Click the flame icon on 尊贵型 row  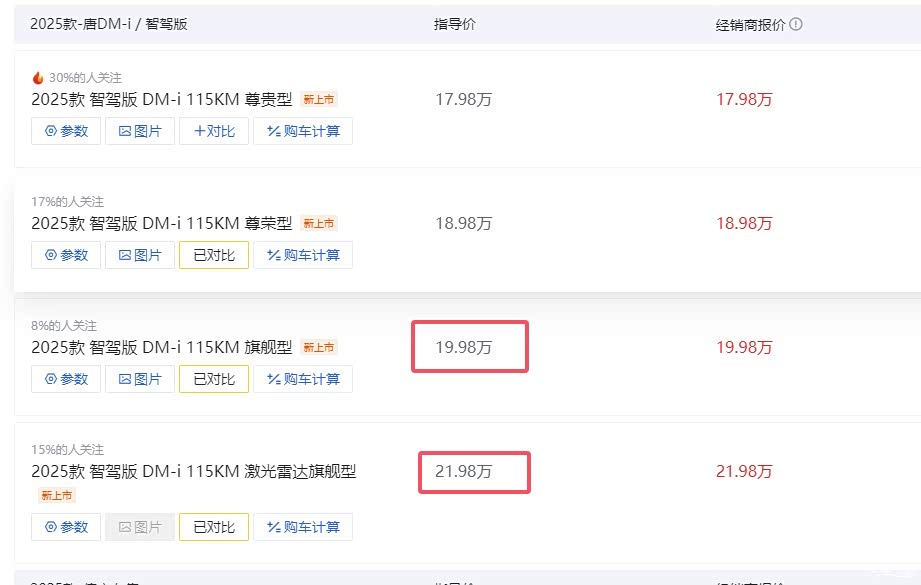(38, 78)
